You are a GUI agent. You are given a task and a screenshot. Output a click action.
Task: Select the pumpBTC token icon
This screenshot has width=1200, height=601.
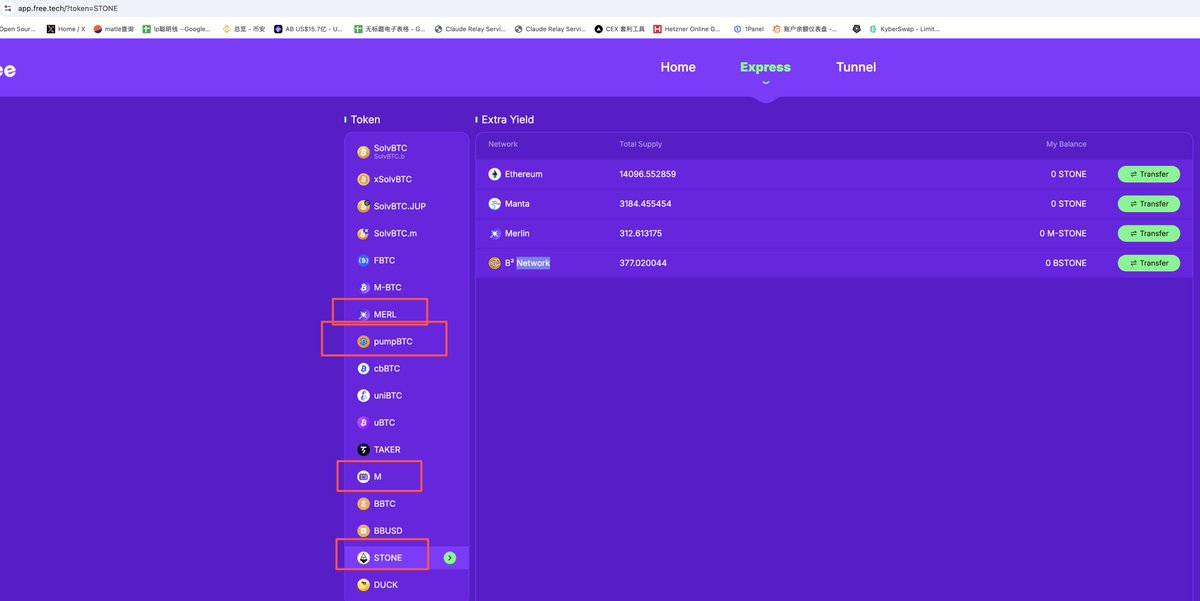[x=363, y=341]
